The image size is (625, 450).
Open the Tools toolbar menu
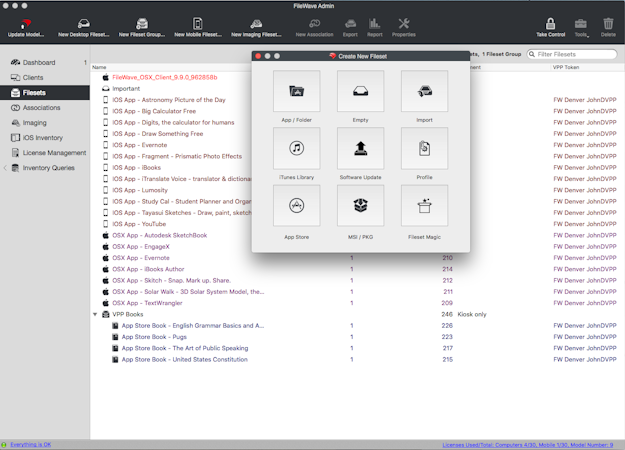581,28
